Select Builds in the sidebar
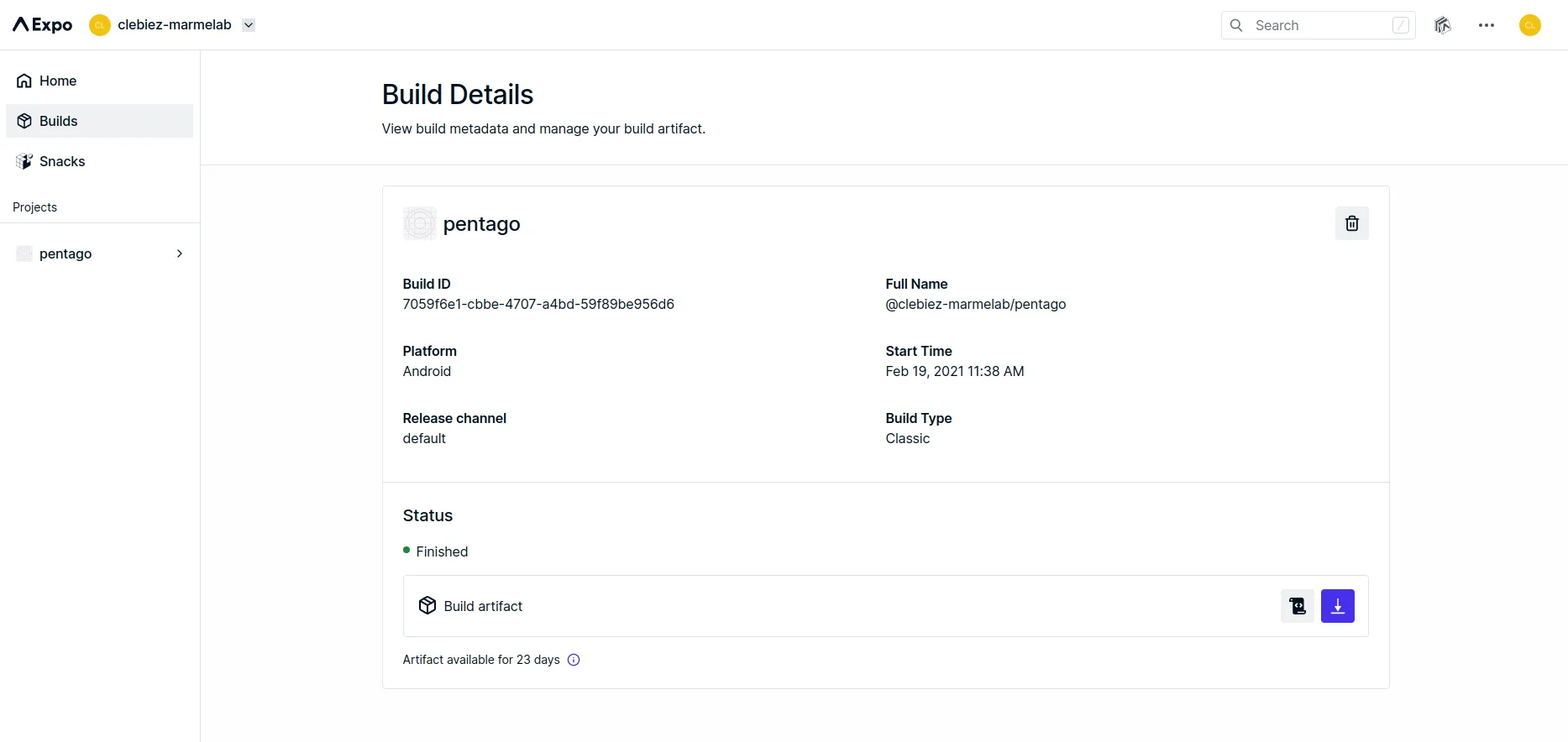Image resolution: width=1568 pixels, height=742 pixels. click(58, 121)
